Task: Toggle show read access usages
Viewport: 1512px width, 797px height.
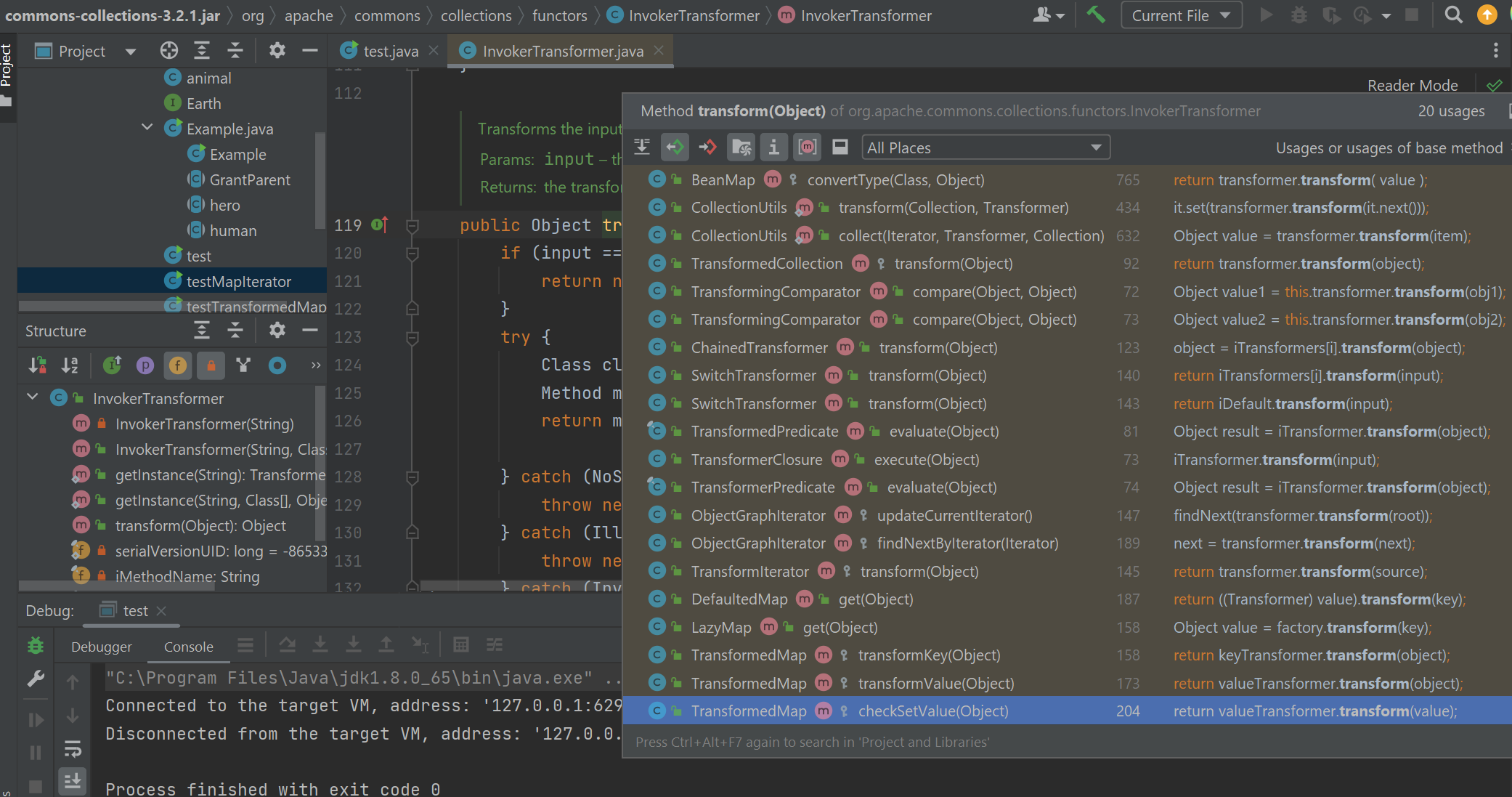Action: coord(675,147)
